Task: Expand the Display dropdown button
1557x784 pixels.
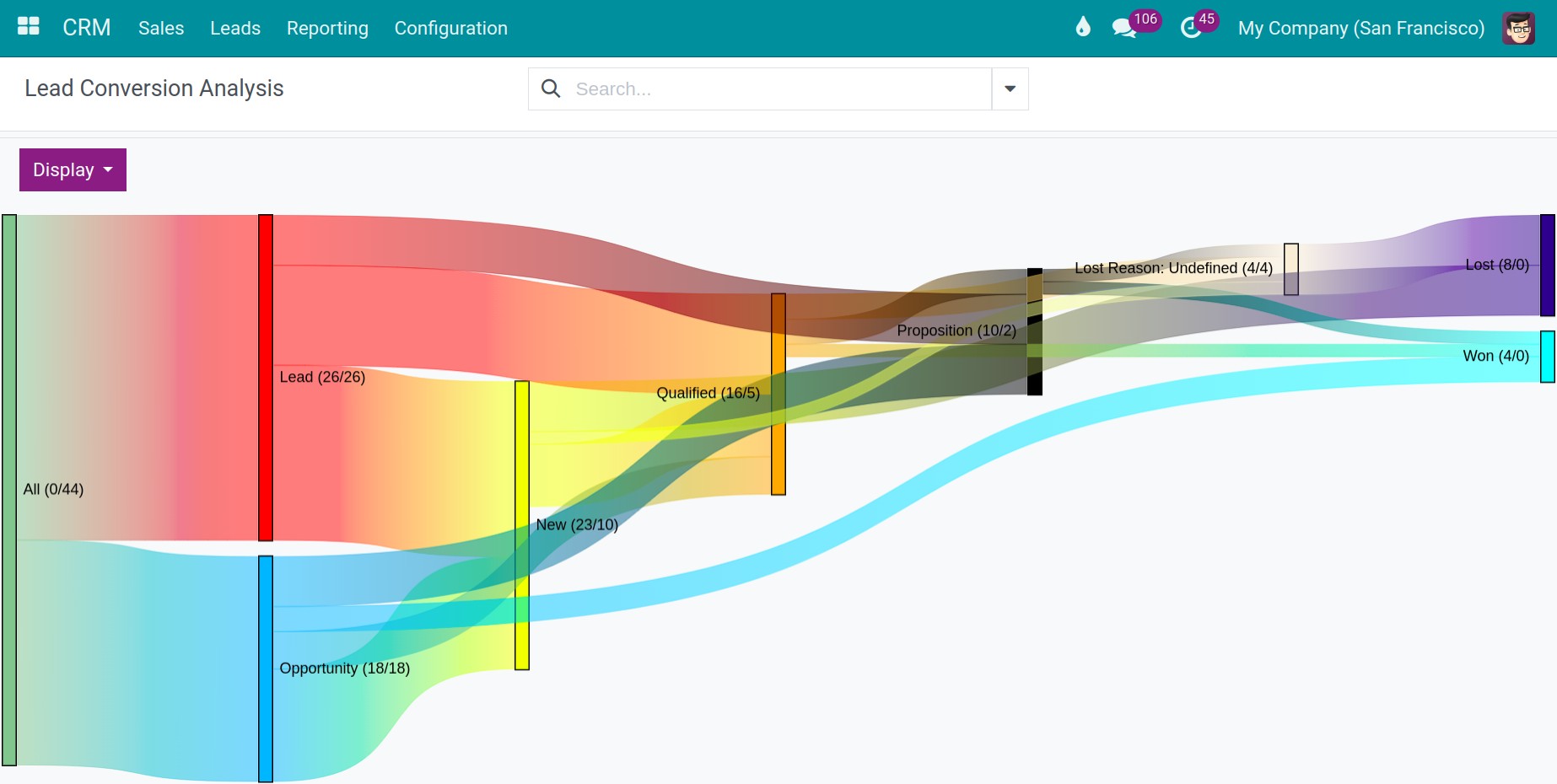Action: tap(73, 169)
